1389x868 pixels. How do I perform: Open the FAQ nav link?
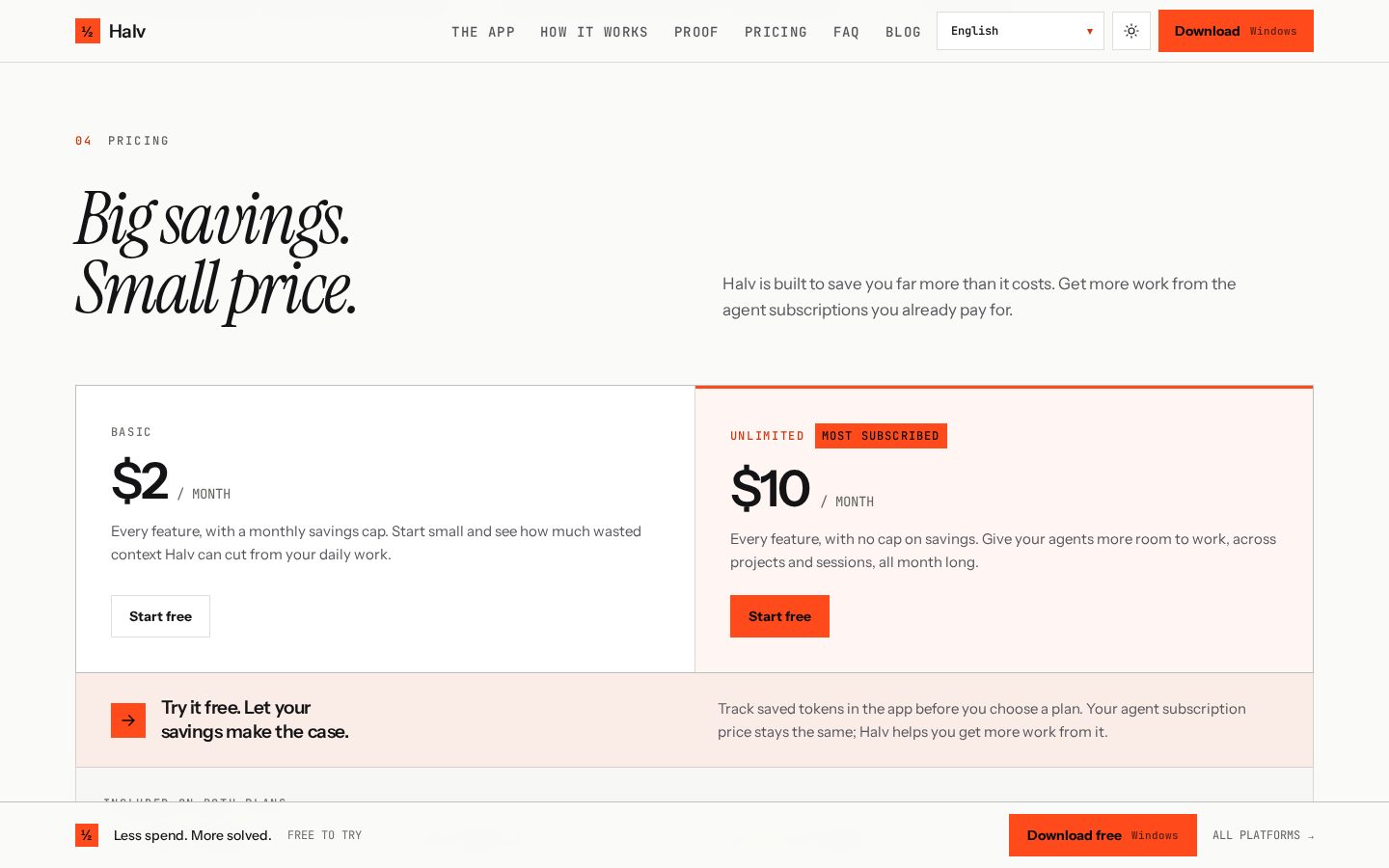pyautogui.click(x=846, y=32)
